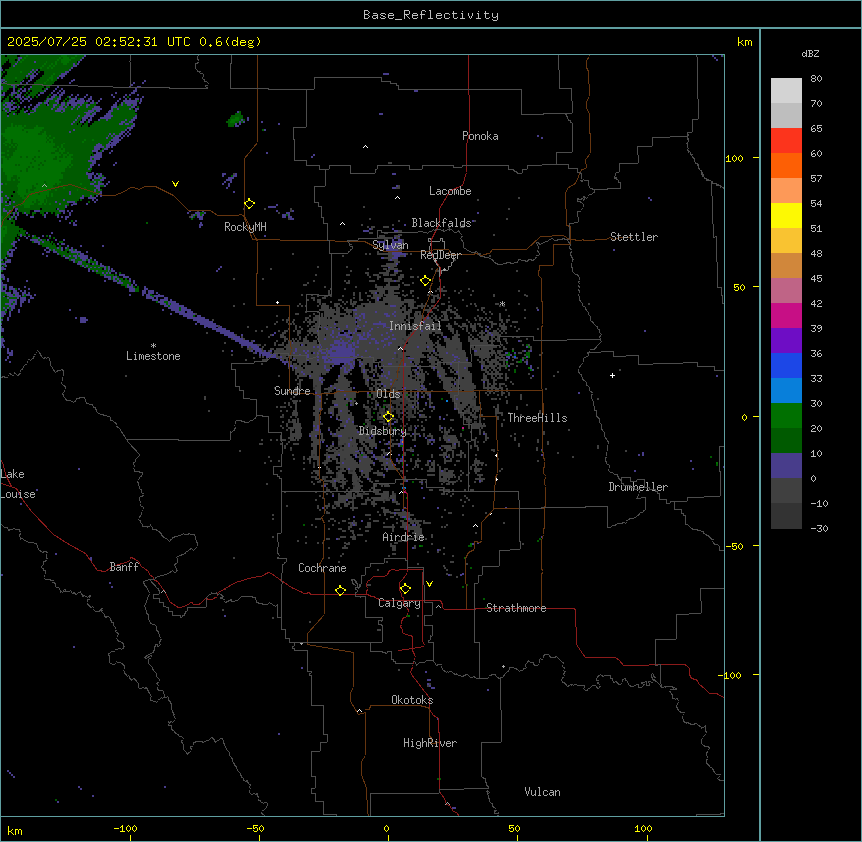Click the 57 value in dBZ legend
The width and height of the screenshot is (862, 842).
click(x=816, y=179)
